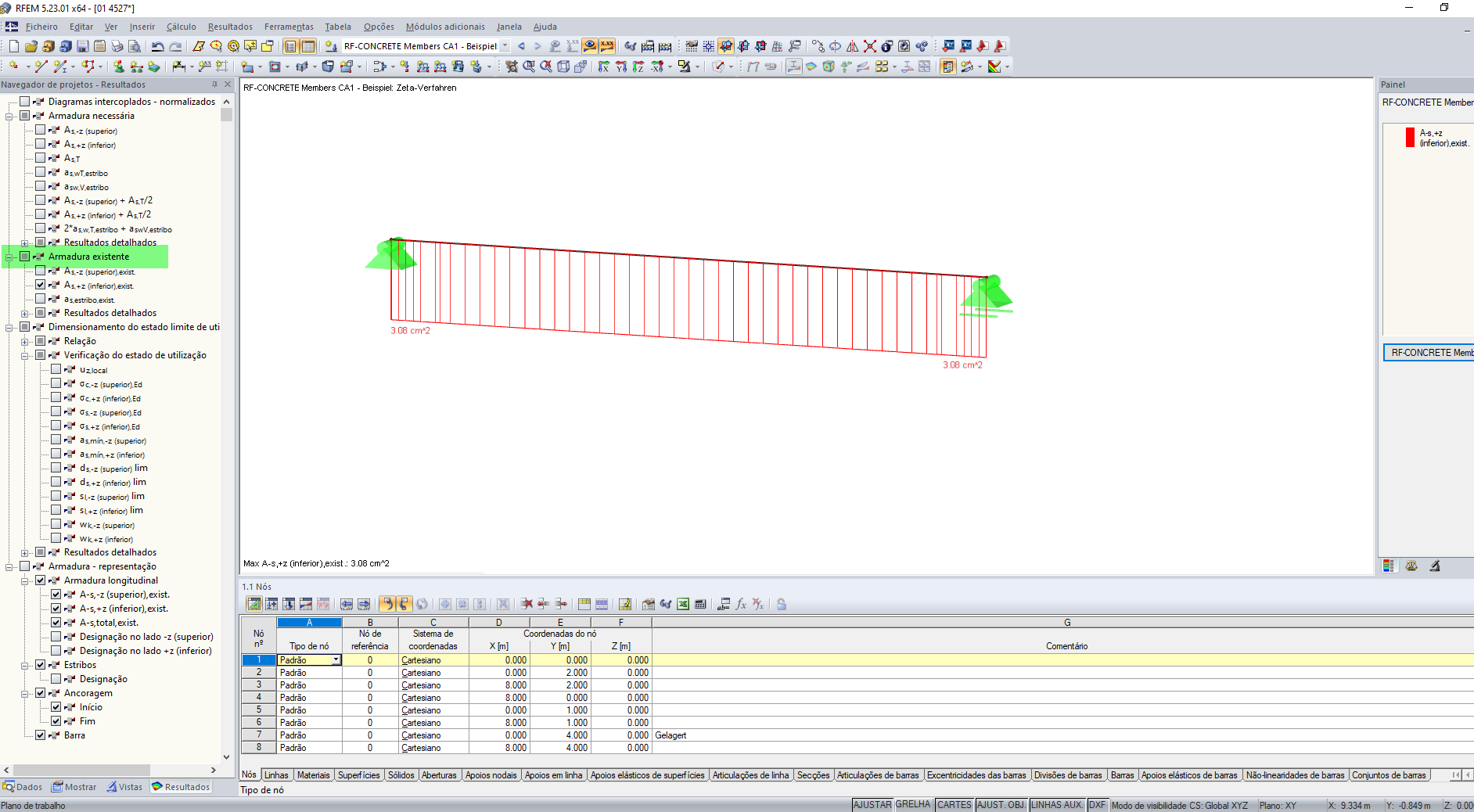This screenshot has height=812, width=1474.
Task: Click the lock icon in table toolbar
Action: (781, 604)
